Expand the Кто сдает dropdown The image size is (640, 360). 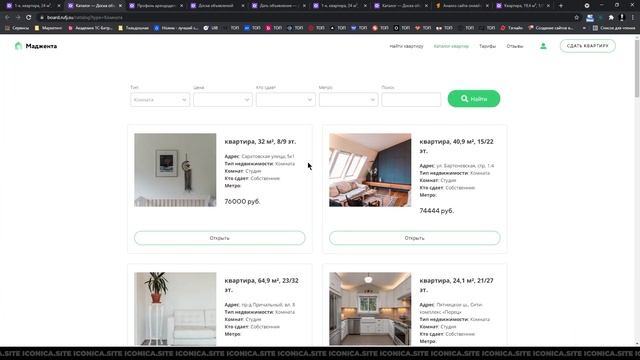286,100
